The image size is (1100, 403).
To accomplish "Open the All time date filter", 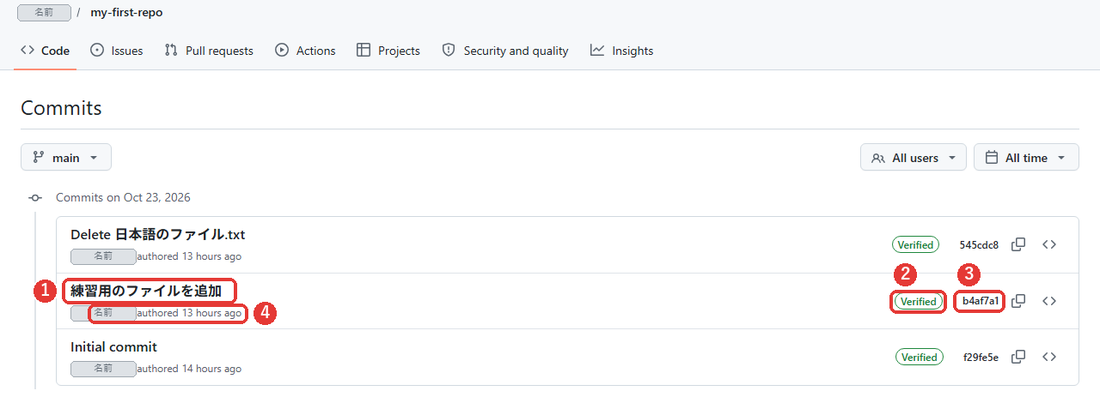I will click(1026, 157).
